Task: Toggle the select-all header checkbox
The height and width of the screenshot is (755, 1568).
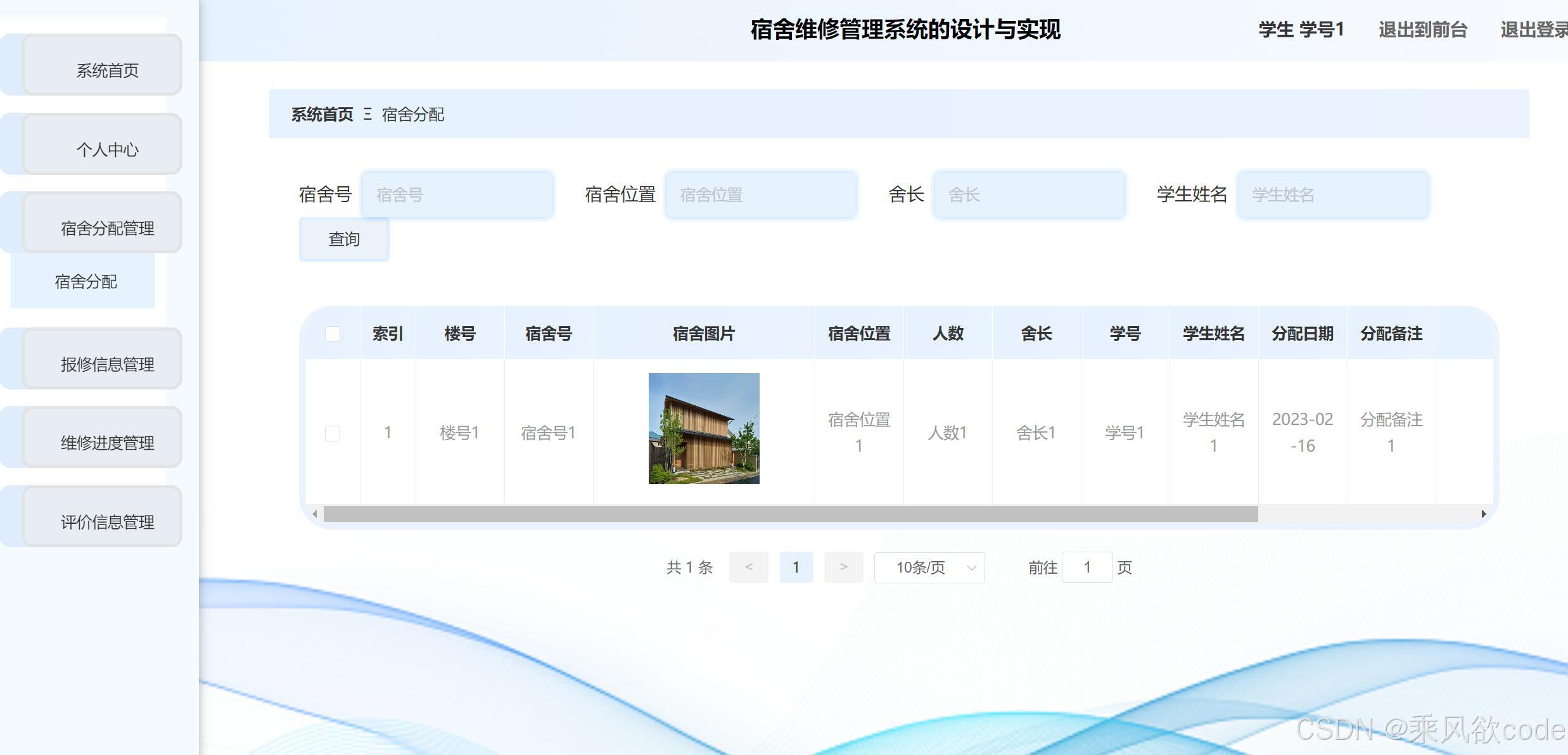Action: pyautogui.click(x=333, y=333)
